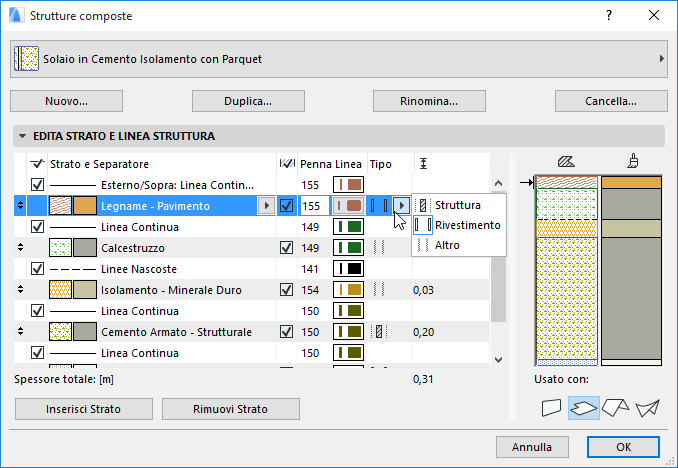Click Cemento Armato thickness value 0,20
The width and height of the screenshot is (678, 468).
point(424,332)
